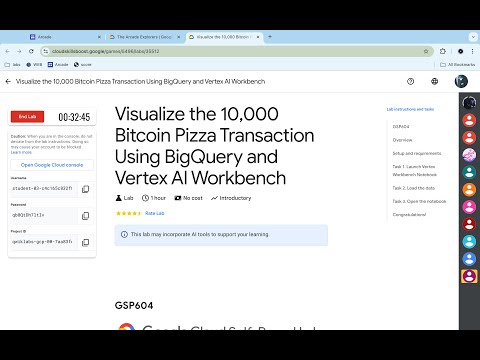Switch to The Arcade Explorers tab
Viewport: 480px width, 360px height.
click(x=145, y=37)
